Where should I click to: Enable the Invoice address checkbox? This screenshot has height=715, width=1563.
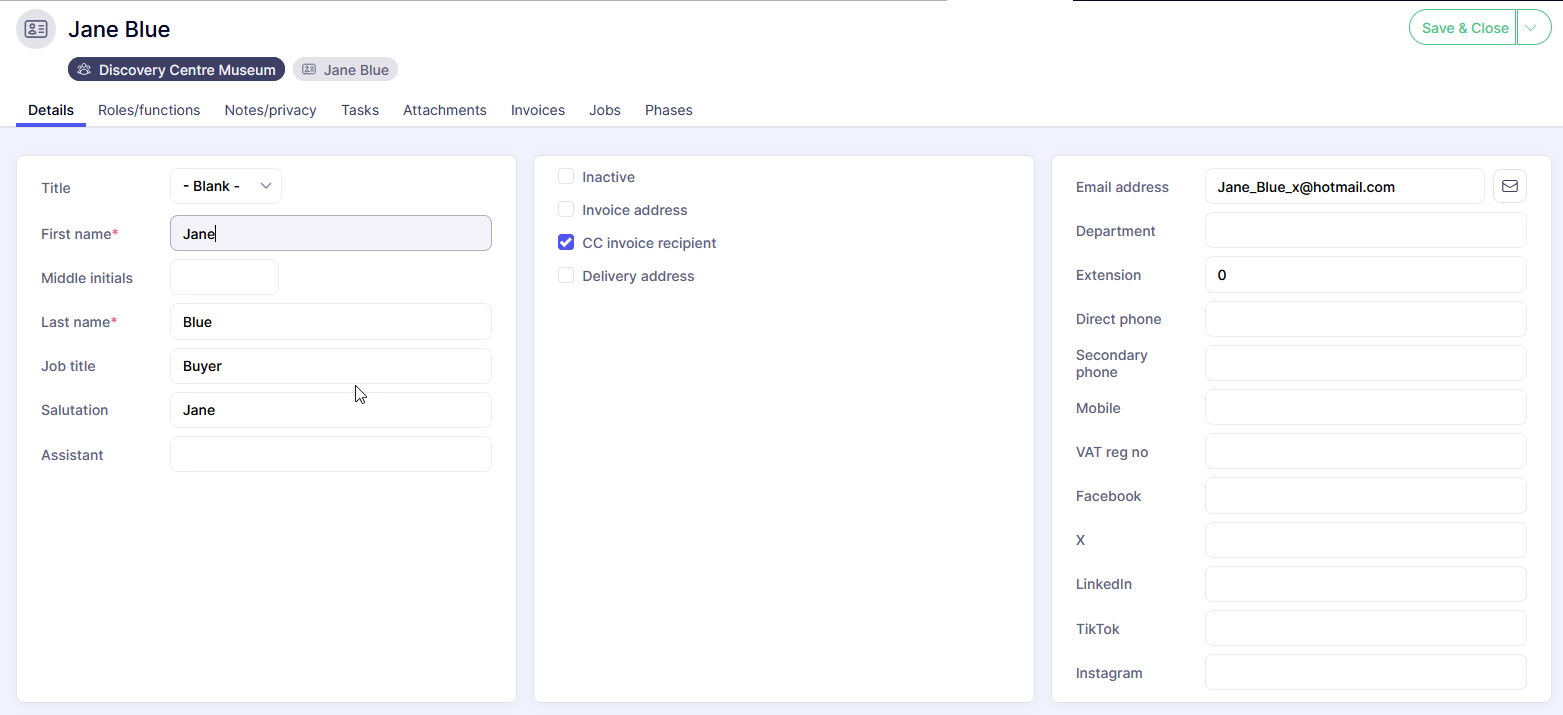pyautogui.click(x=566, y=210)
